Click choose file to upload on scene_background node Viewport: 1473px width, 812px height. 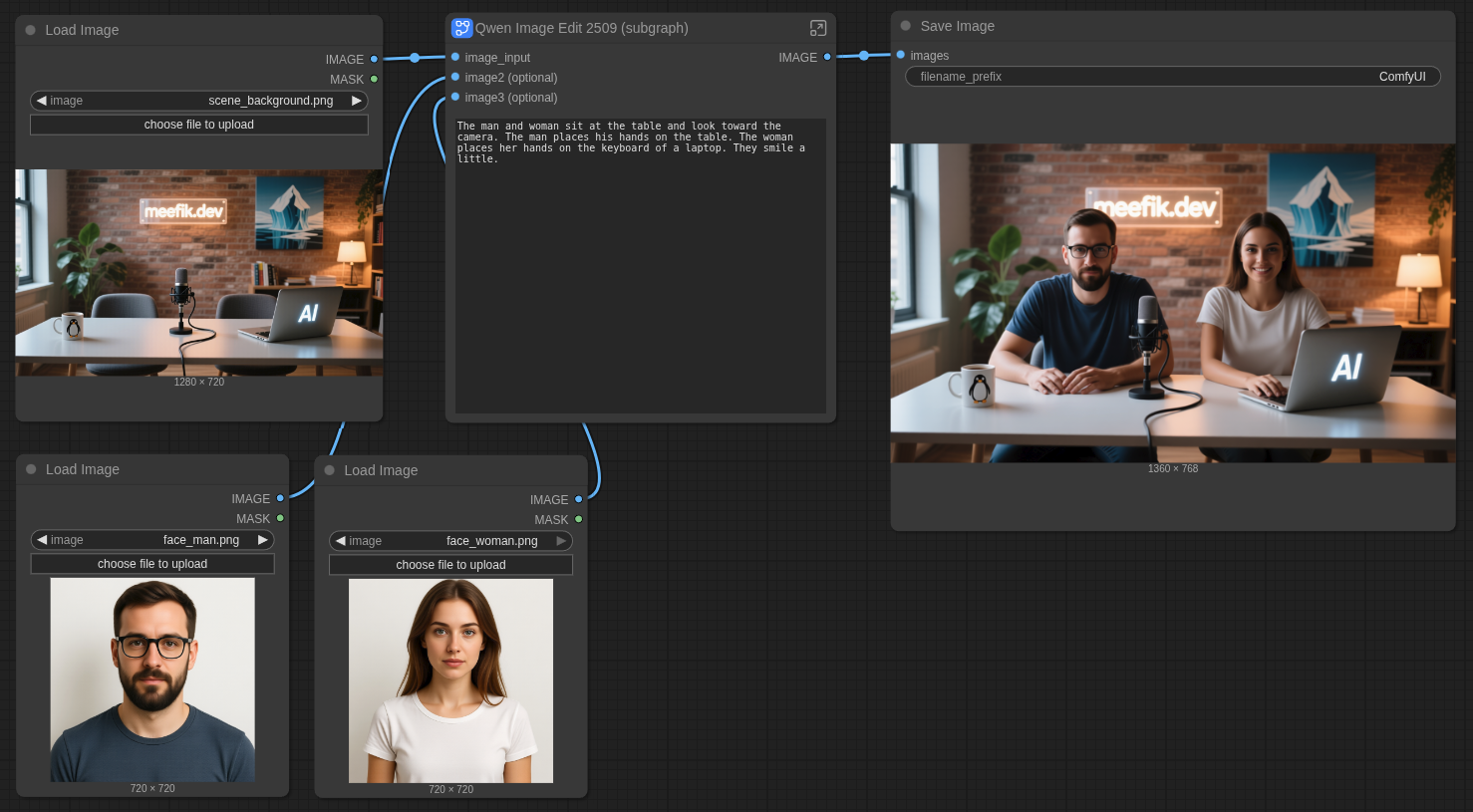198,124
